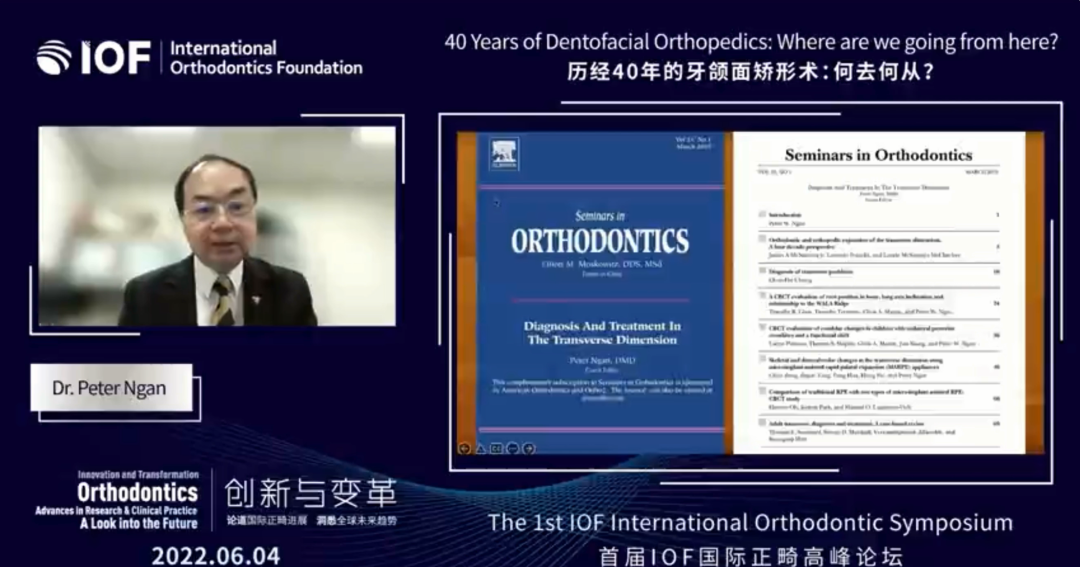Click 'Diagnosis And Treatment In The Transverse Dimension'
This screenshot has width=1080, height=567.
click(602, 333)
